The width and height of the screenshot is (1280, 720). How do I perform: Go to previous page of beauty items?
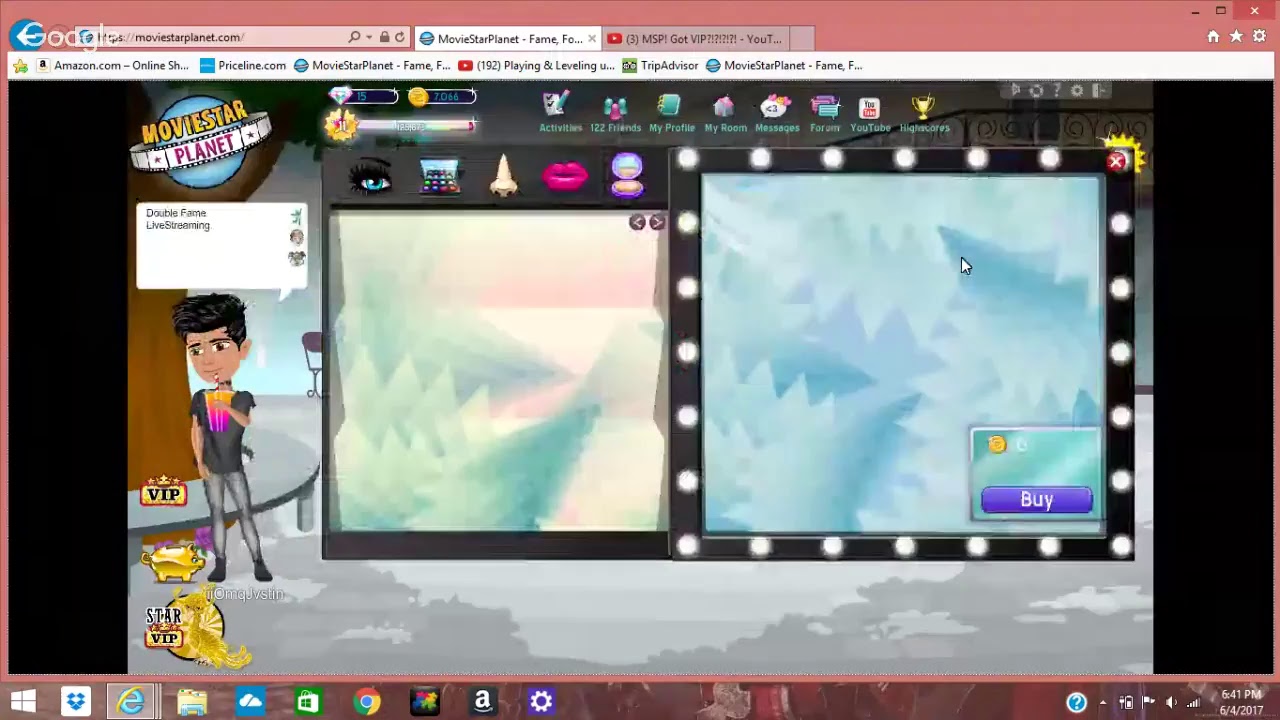click(637, 222)
